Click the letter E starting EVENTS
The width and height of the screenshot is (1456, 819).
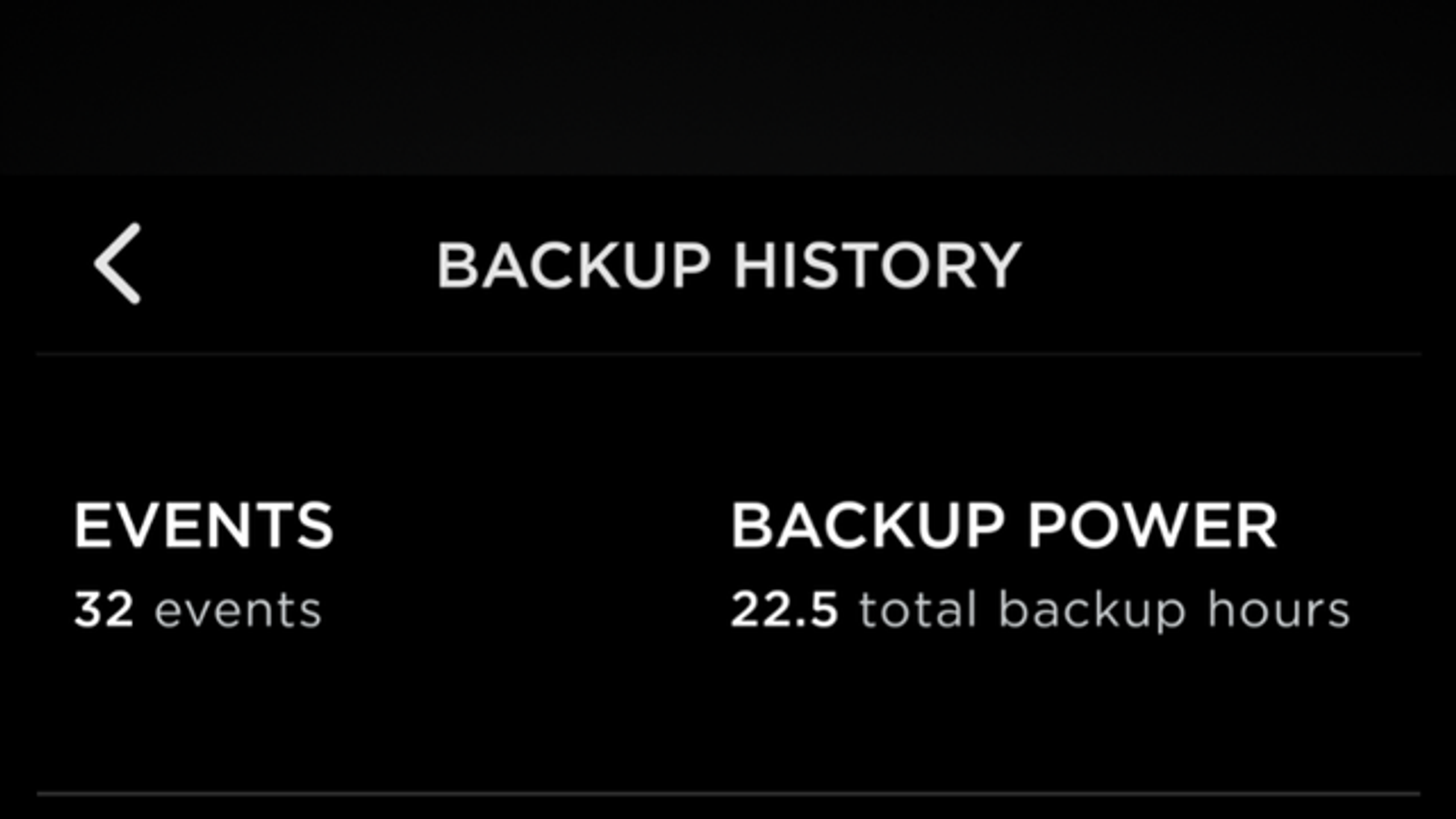tap(91, 526)
